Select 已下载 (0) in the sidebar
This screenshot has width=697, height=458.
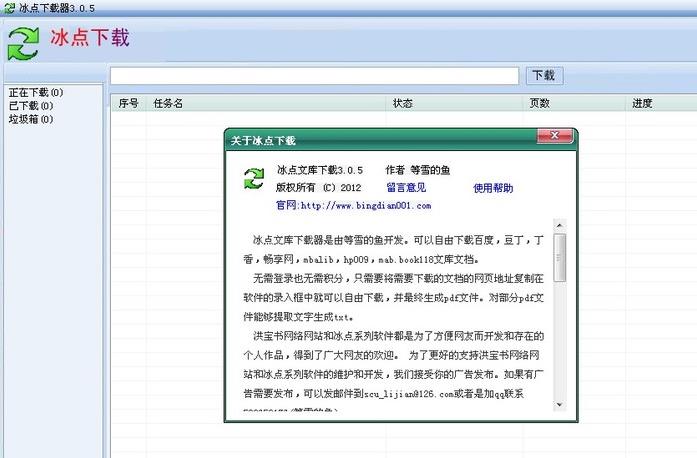point(31,106)
